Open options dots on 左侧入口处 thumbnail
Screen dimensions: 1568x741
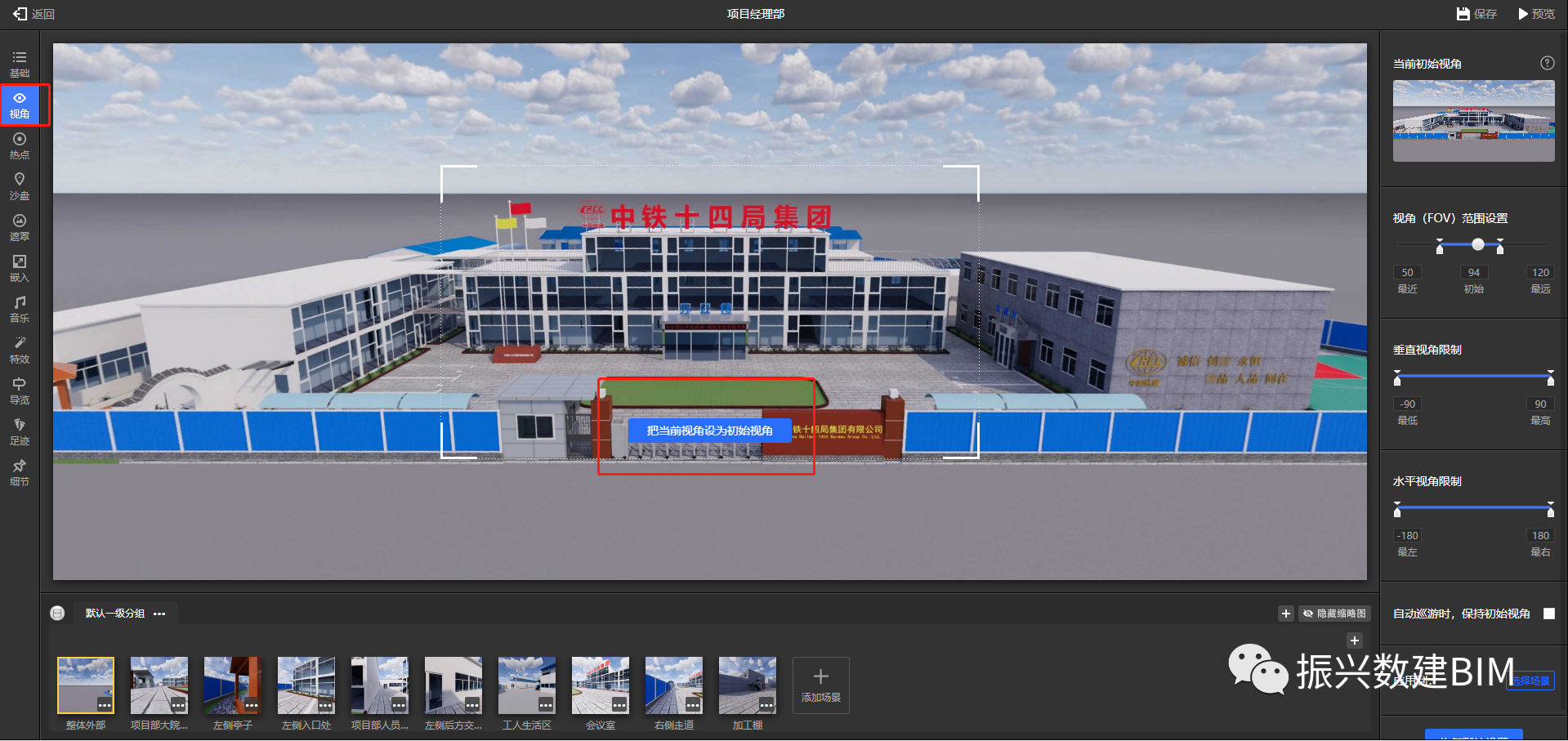point(325,705)
